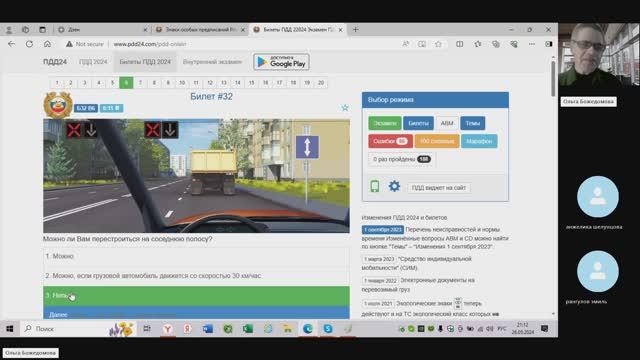The image size is (640, 360).
Task: Open the 100 сложных mode
Action: coord(437,141)
